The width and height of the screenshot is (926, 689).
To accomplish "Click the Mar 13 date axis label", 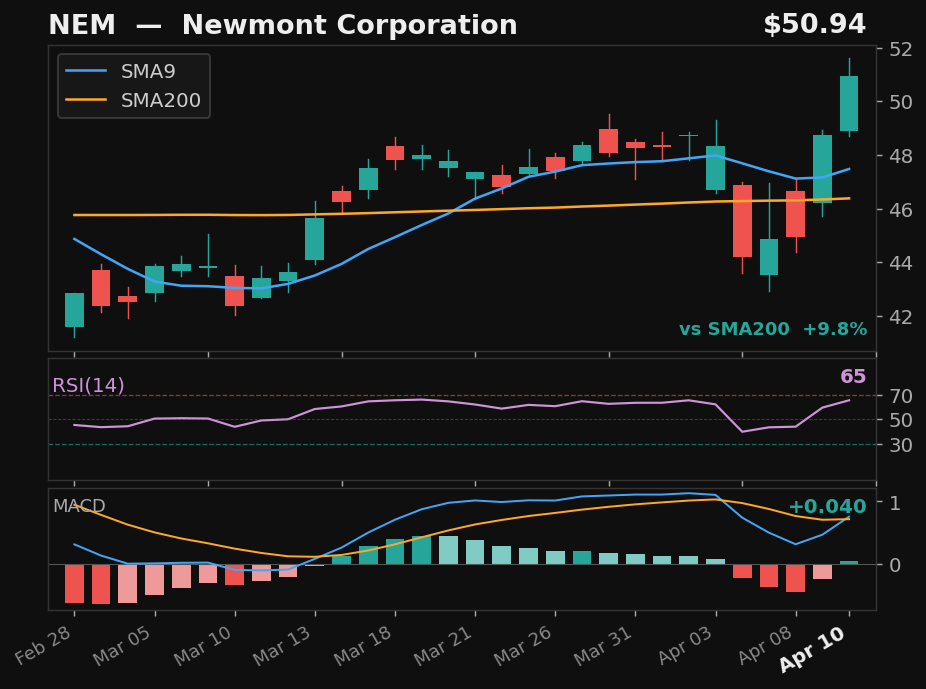I will [x=283, y=645].
